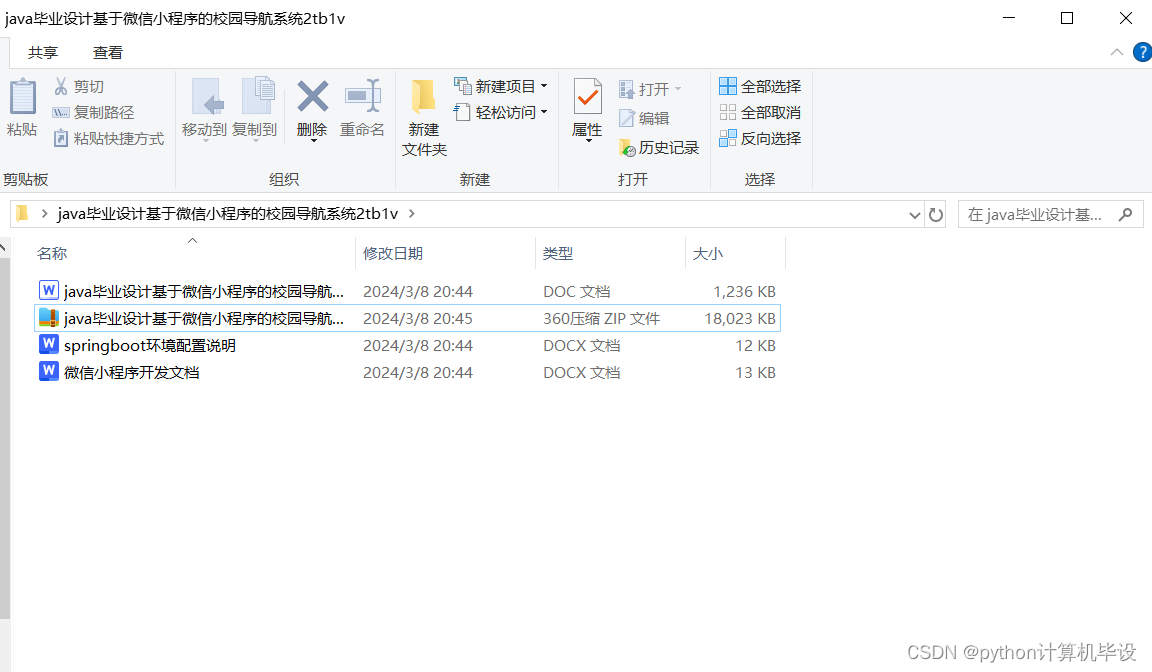The image size is (1152, 672).
Task: Expand the Open (打开) dropdown arrow
Action: coord(677,89)
